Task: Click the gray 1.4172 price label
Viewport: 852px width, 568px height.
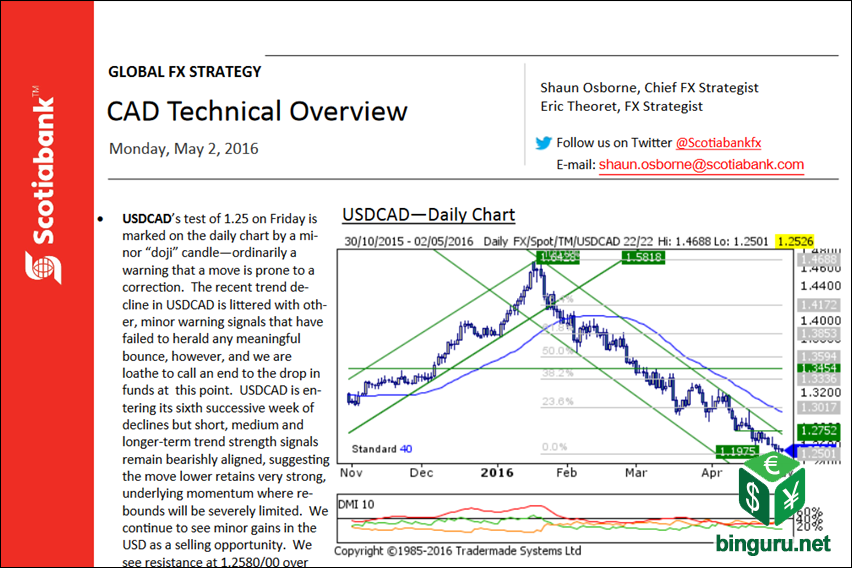Action: 819,305
